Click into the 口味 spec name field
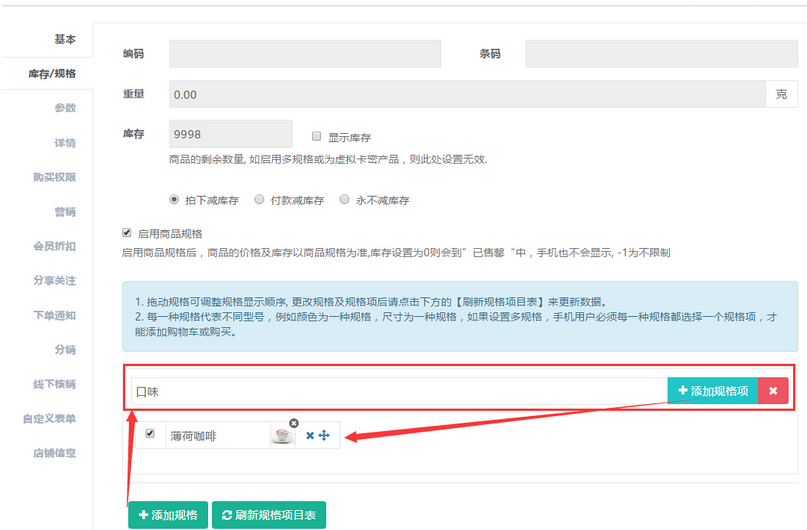This screenshot has width=807, height=530. click(x=398, y=391)
